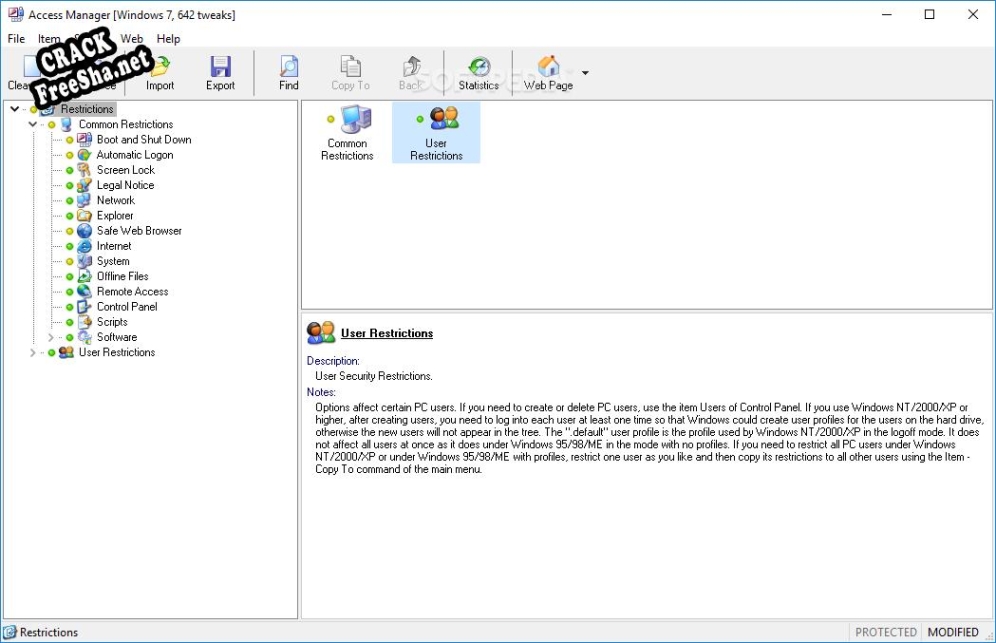
Task: Select Remote Access in the tree
Action: tap(132, 292)
